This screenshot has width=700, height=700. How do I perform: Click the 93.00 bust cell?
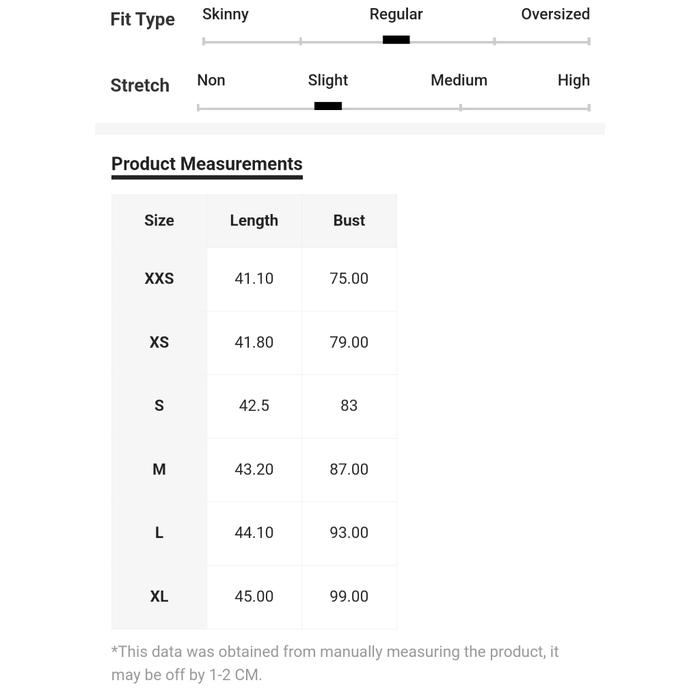coord(349,533)
